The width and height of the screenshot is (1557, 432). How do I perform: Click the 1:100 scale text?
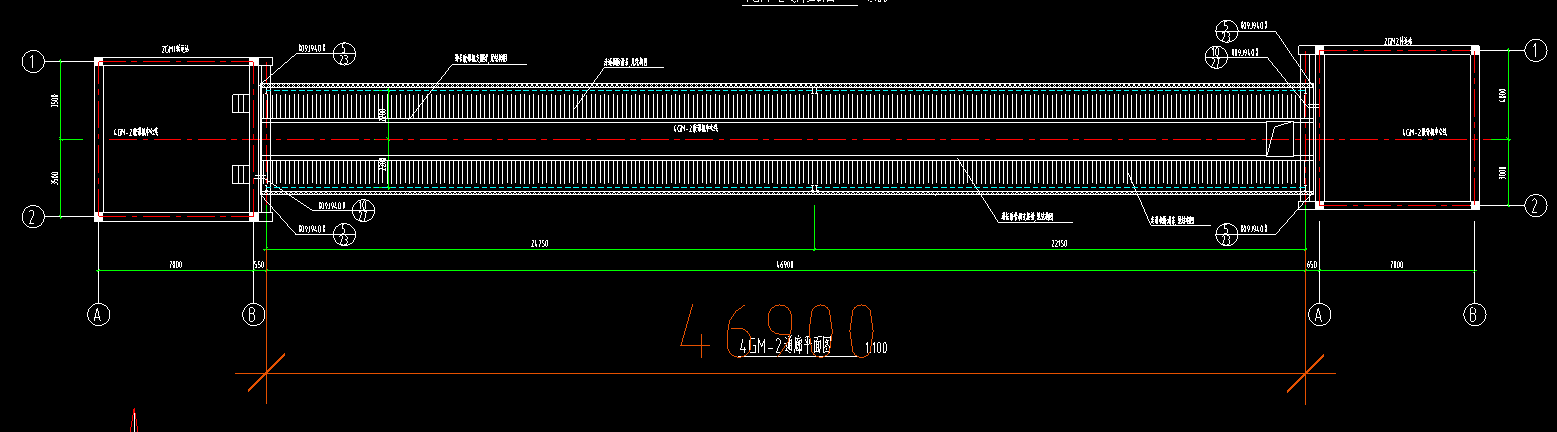[875, 348]
